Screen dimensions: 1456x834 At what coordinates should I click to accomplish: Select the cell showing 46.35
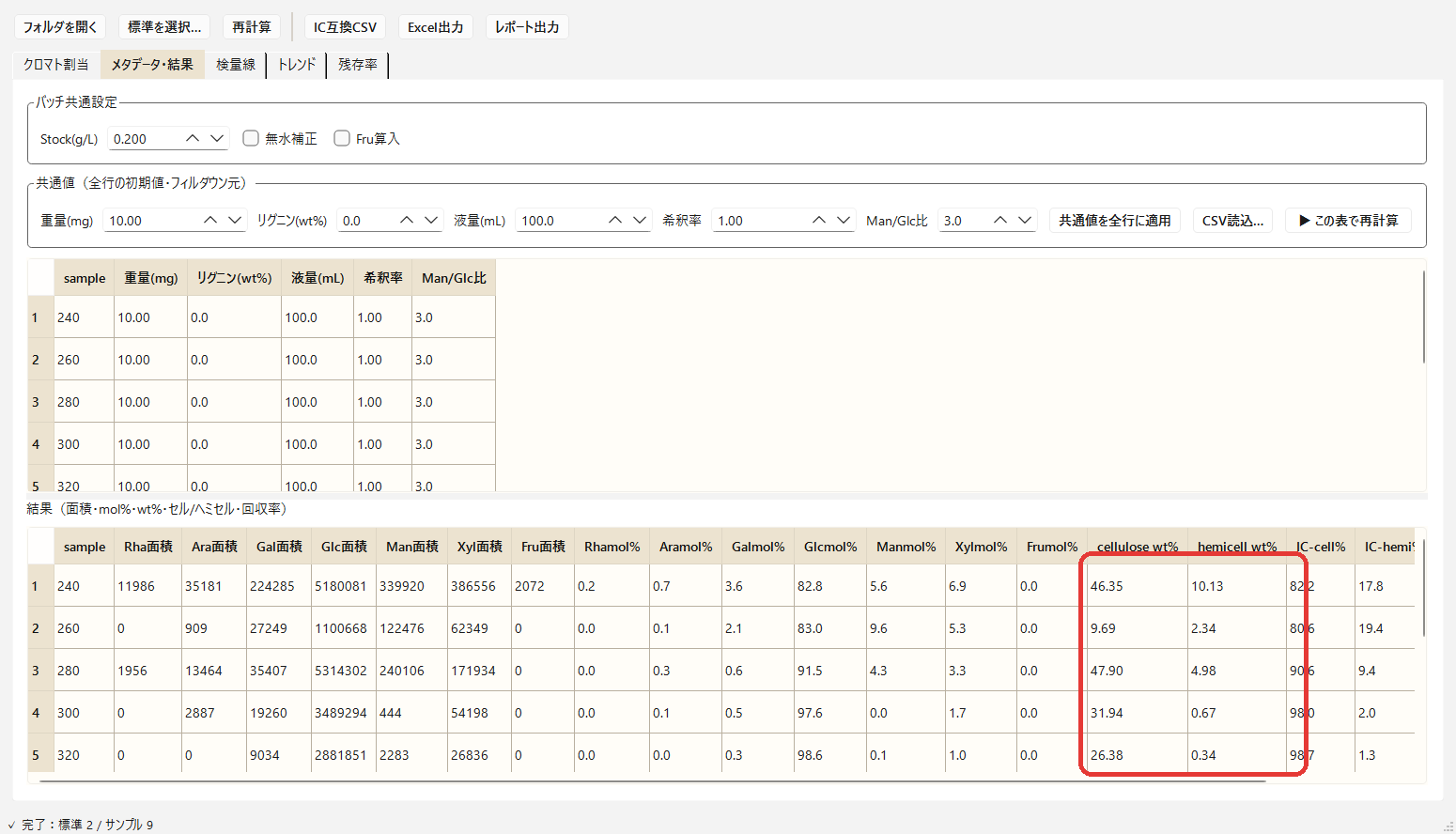point(1138,586)
